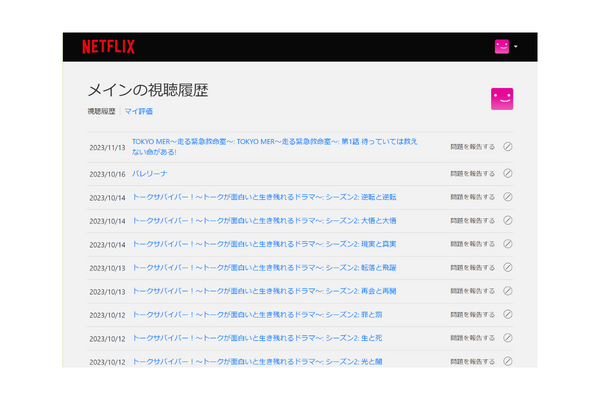The width and height of the screenshot is (600, 400).
Task: Click hide icon for 転落と飛躍 episode
Action: [507, 267]
